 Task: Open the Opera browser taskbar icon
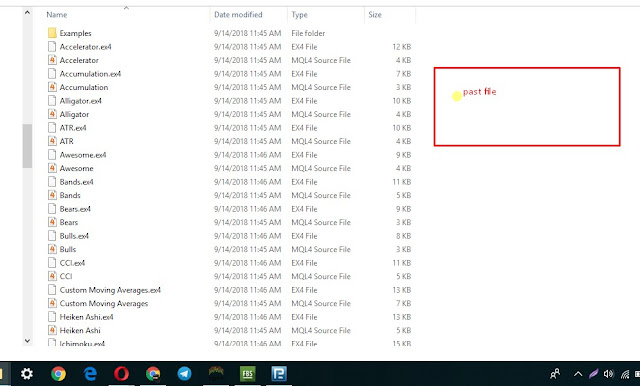click(x=121, y=373)
